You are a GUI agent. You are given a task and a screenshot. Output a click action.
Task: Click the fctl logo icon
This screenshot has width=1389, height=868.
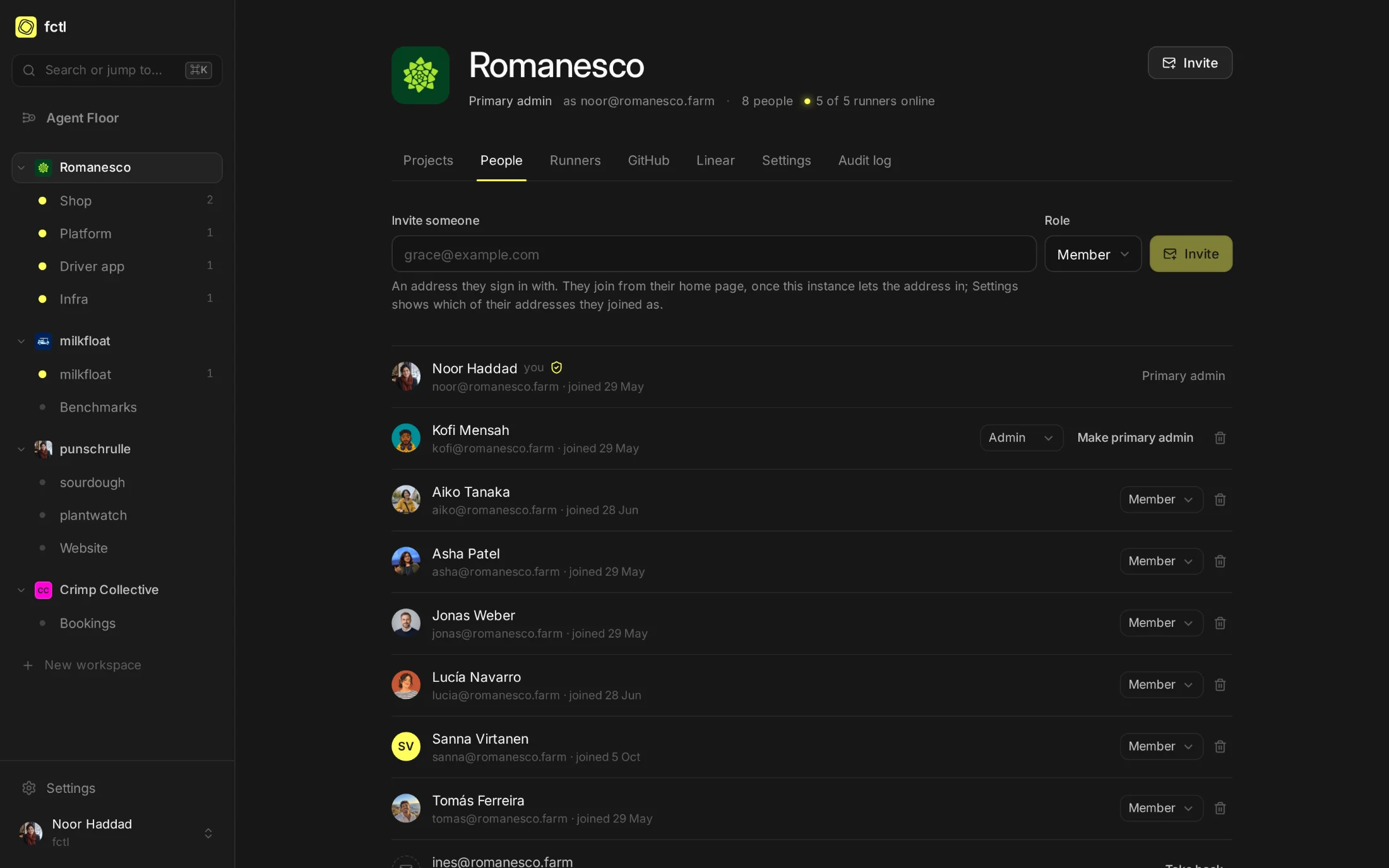click(x=26, y=27)
